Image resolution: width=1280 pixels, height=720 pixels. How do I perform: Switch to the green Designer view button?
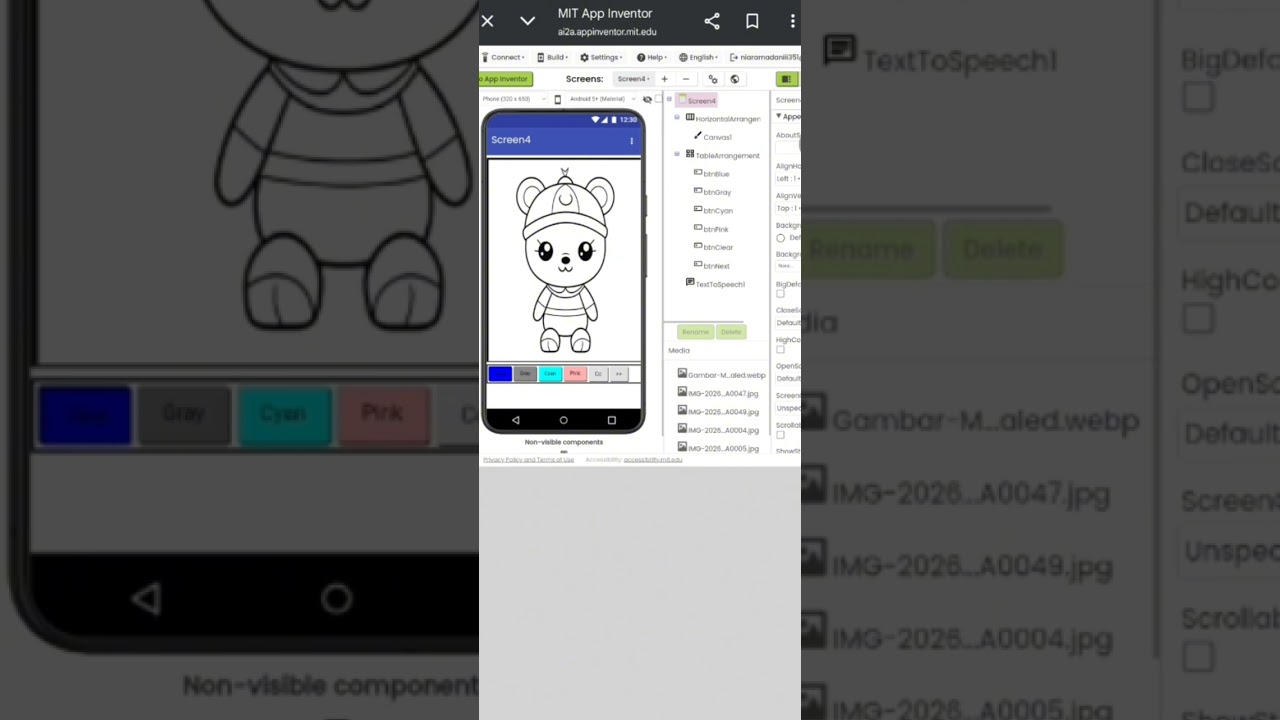(x=786, y=79)
